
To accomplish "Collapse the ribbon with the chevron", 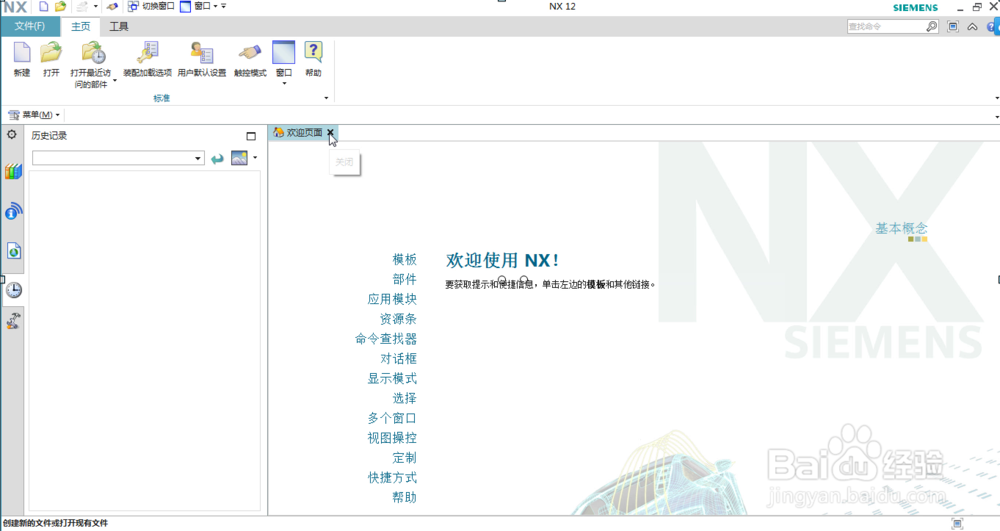I will coord(973,27).
